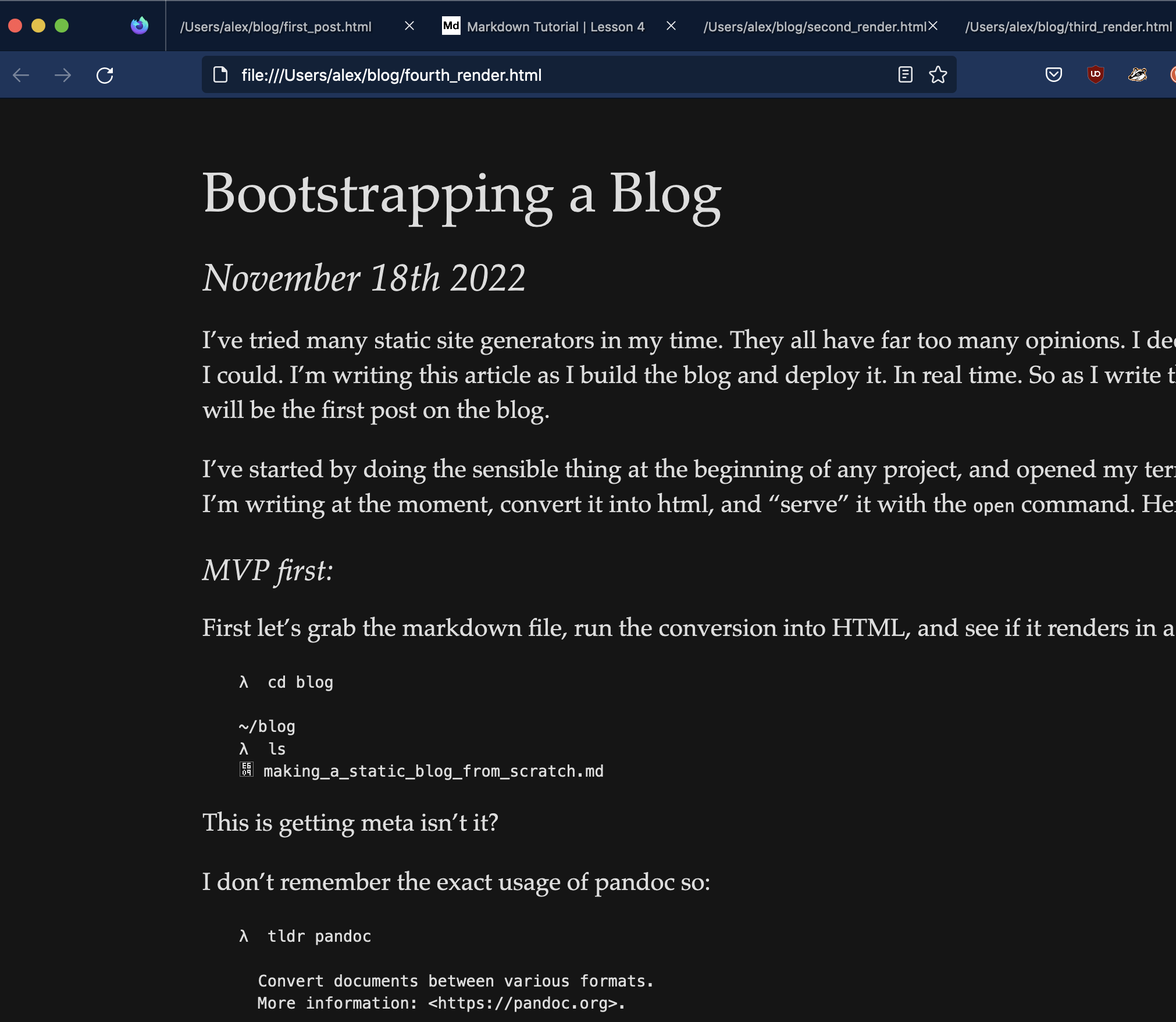Viewport: 1176px width, 1022px height.
Task: Navigate back to the previous page
Action: click(x=22, y=74)
